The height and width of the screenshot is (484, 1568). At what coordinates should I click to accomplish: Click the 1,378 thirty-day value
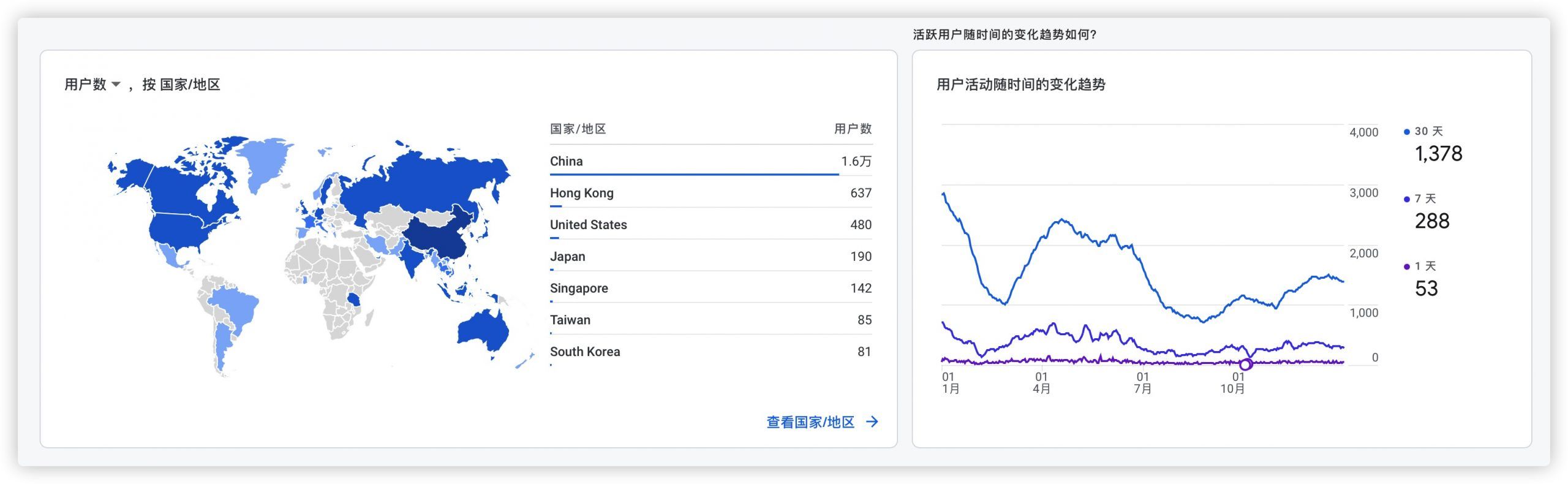1438,153
